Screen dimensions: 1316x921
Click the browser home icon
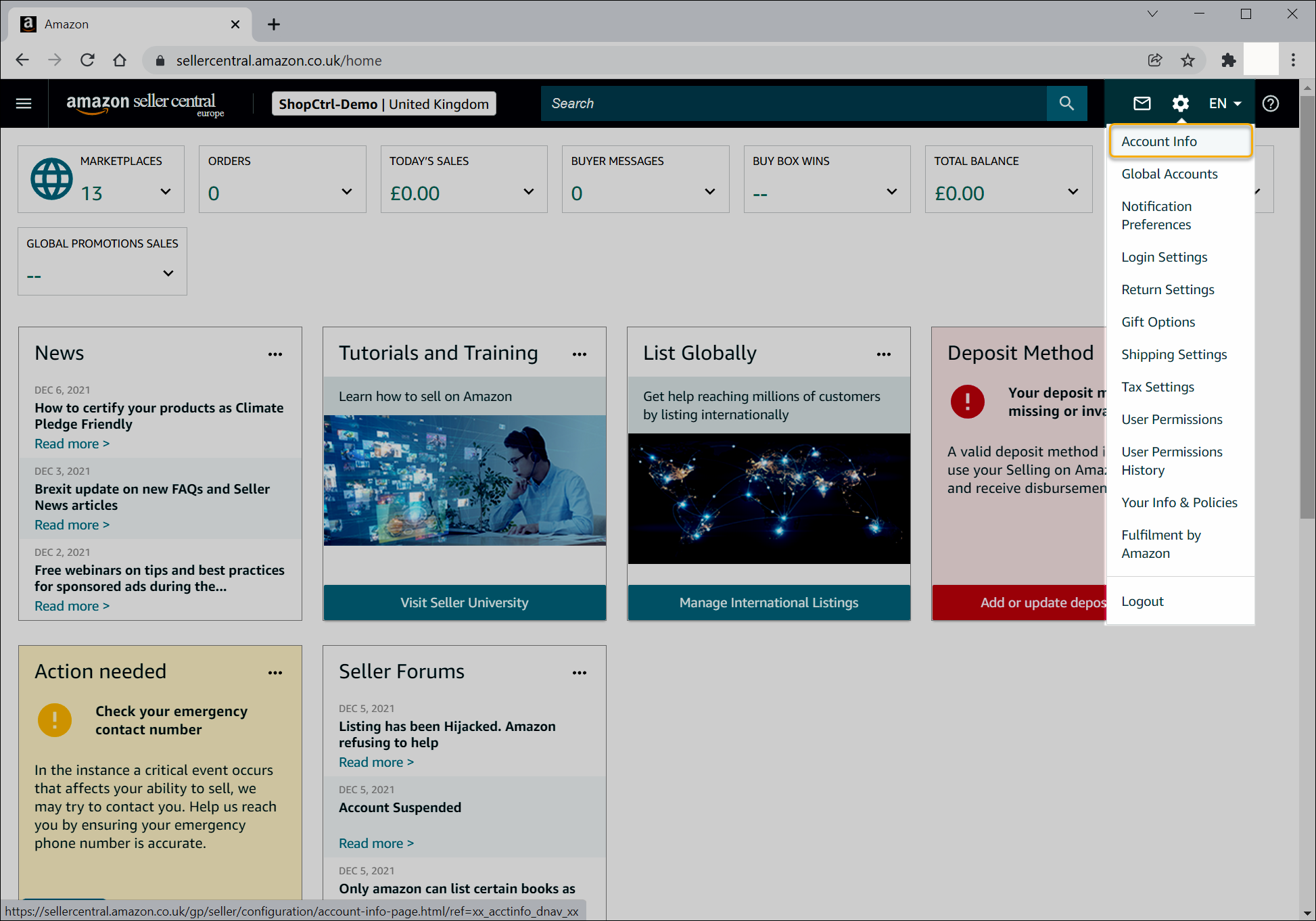tap(120, 60)
